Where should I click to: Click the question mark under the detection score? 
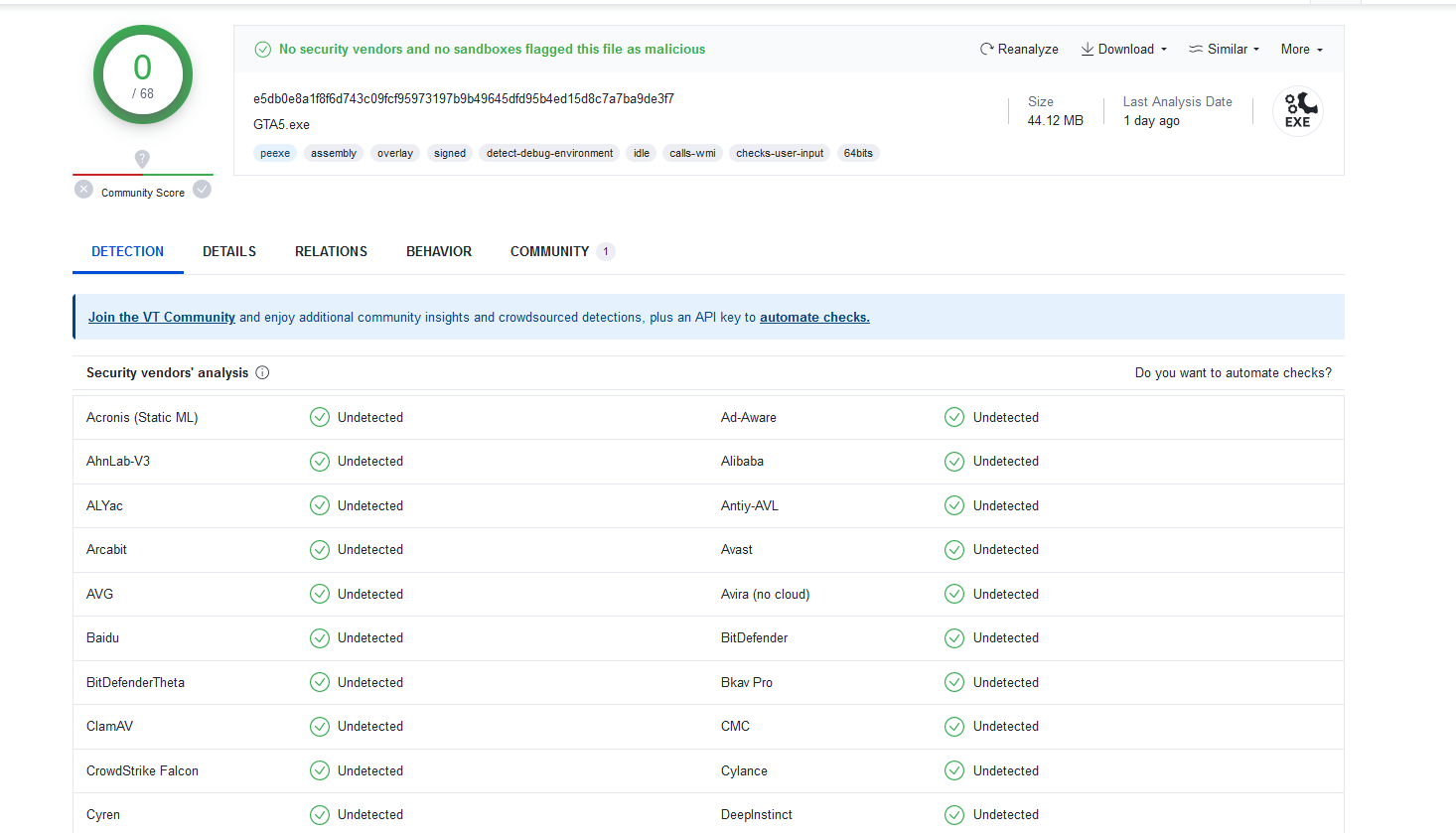tap(142, 159)
